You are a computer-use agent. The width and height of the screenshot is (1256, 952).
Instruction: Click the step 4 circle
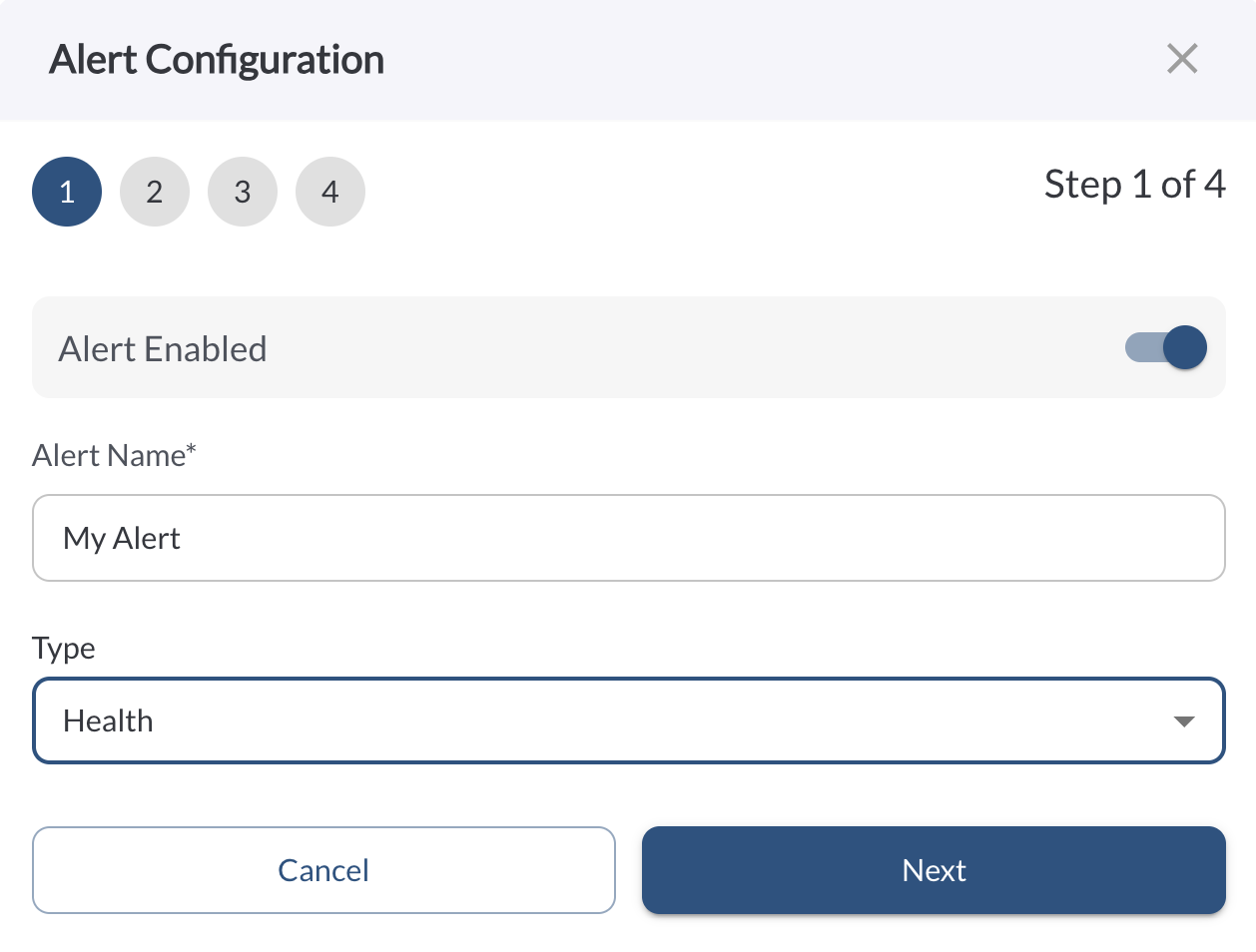(x=330, y=192)
